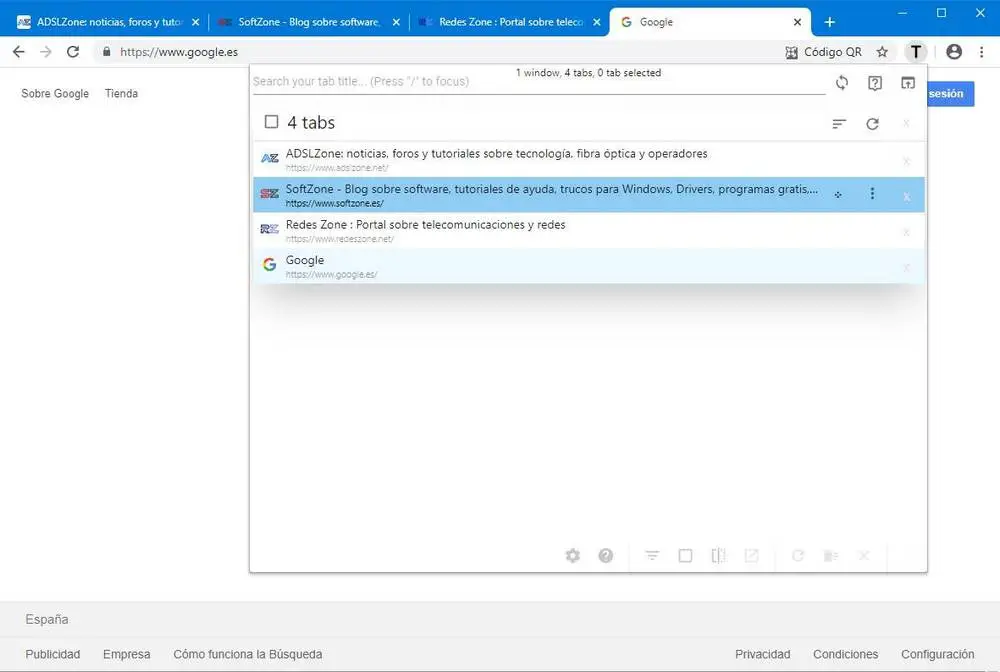Open the Chrome three-dot menu
Screen dimensions: 1000x672
point(982,52)
